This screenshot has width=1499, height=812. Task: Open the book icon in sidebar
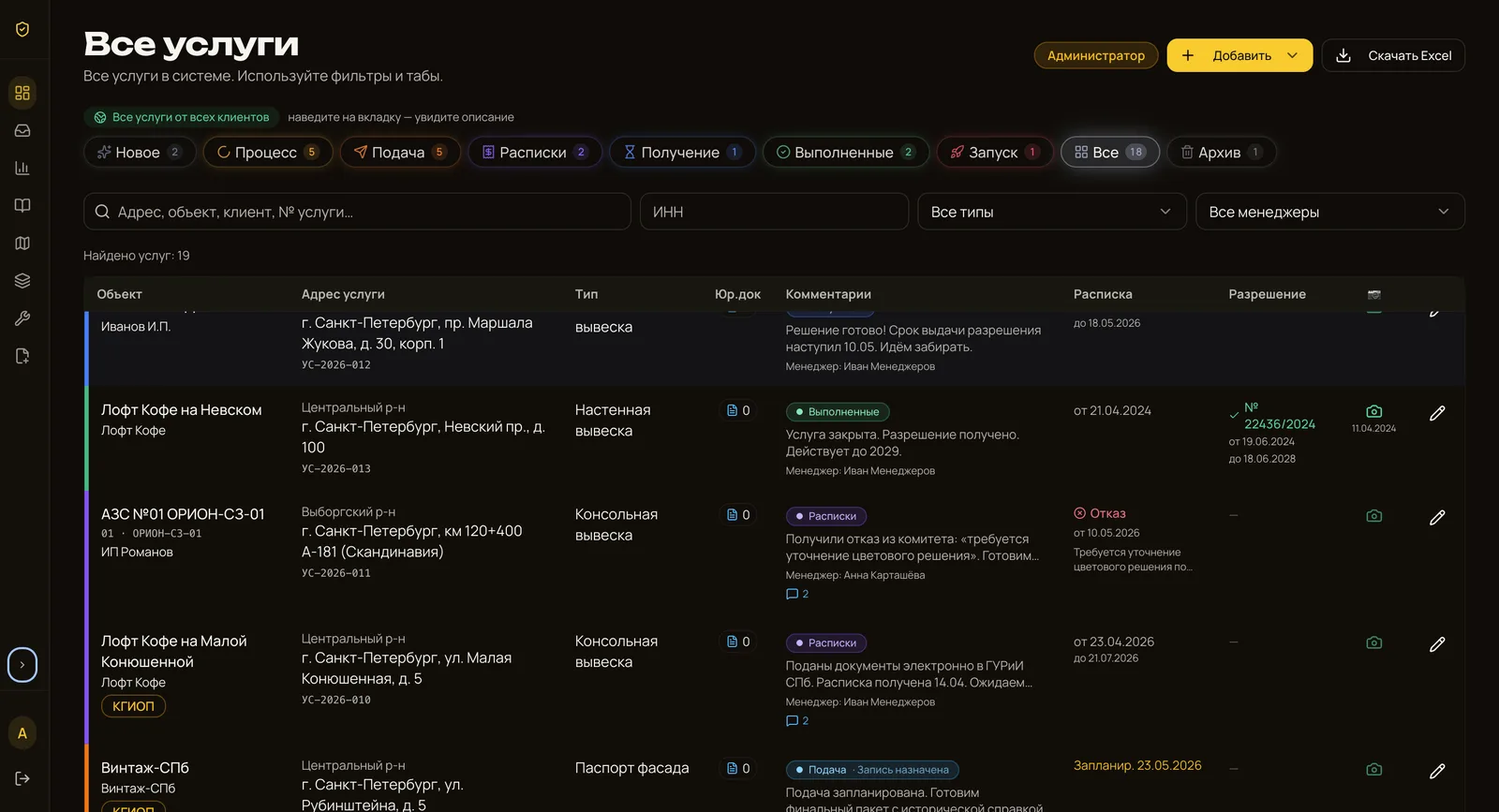pyautogui.click(x=22, y=205)
